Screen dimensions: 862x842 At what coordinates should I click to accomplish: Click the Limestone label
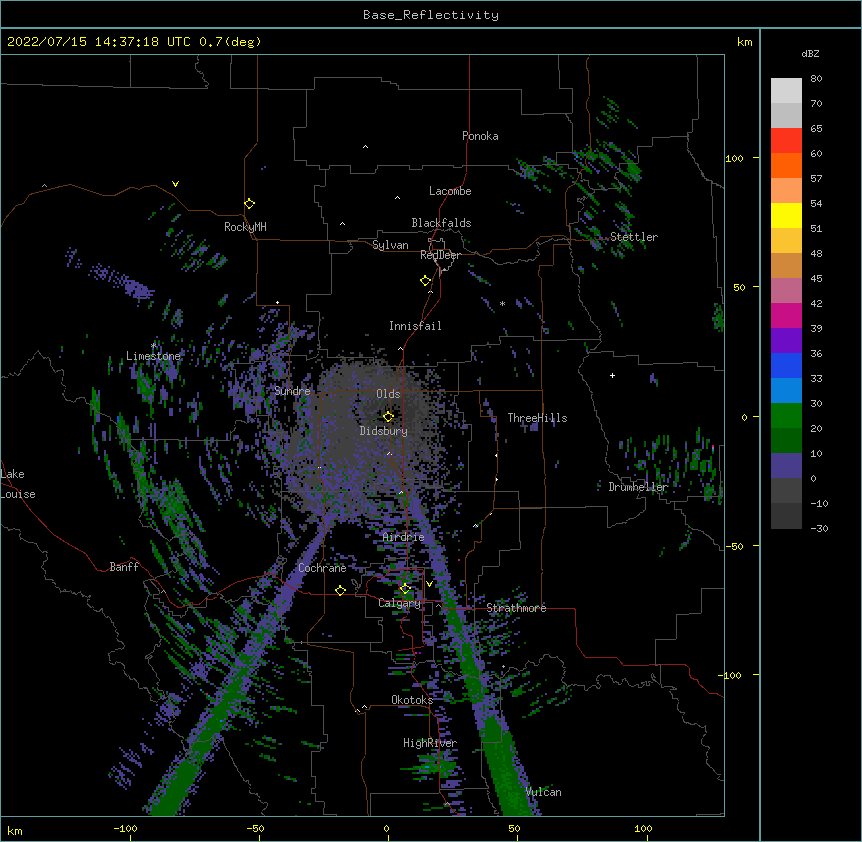[153, 356]
